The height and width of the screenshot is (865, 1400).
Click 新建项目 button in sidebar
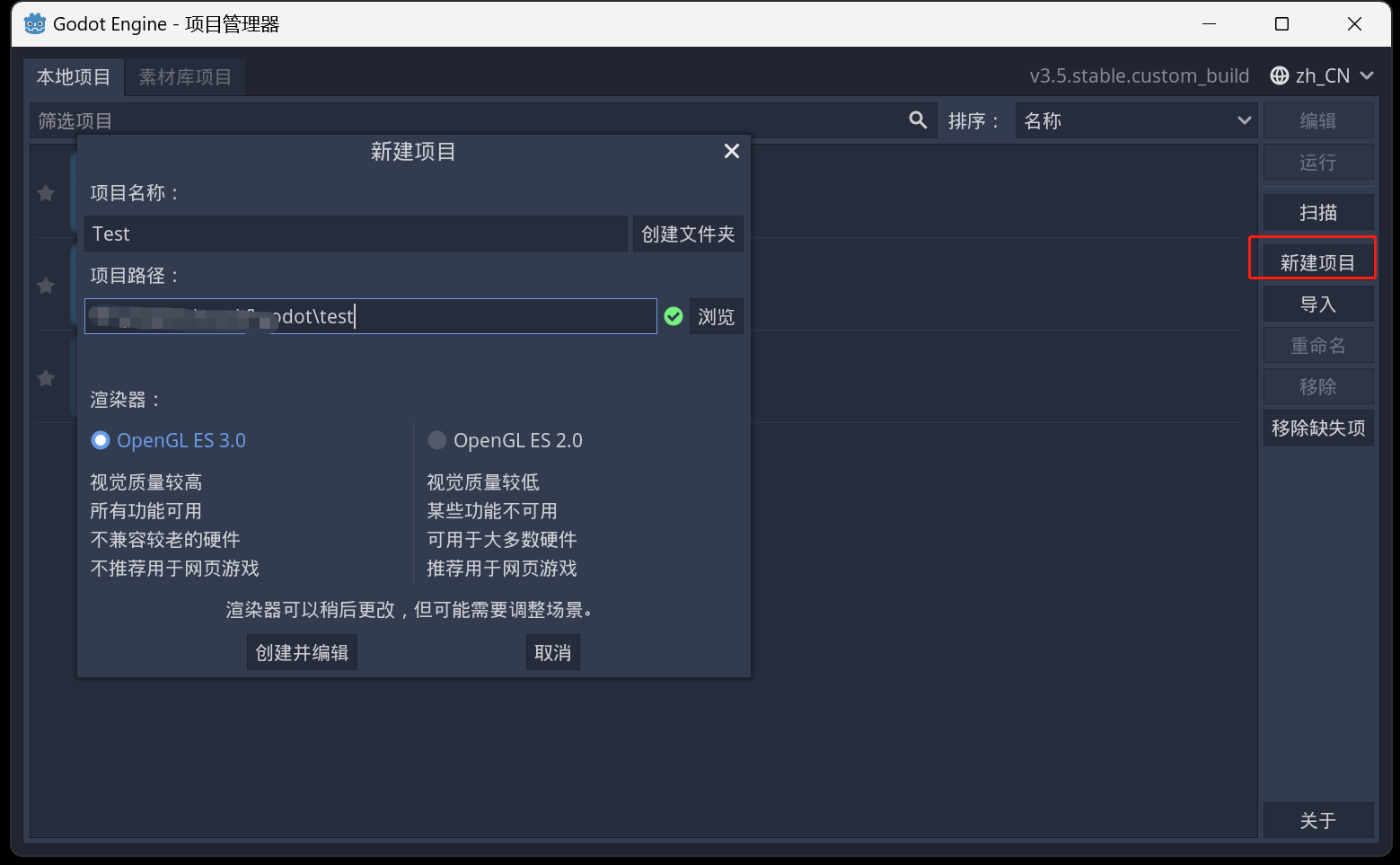1318,262
